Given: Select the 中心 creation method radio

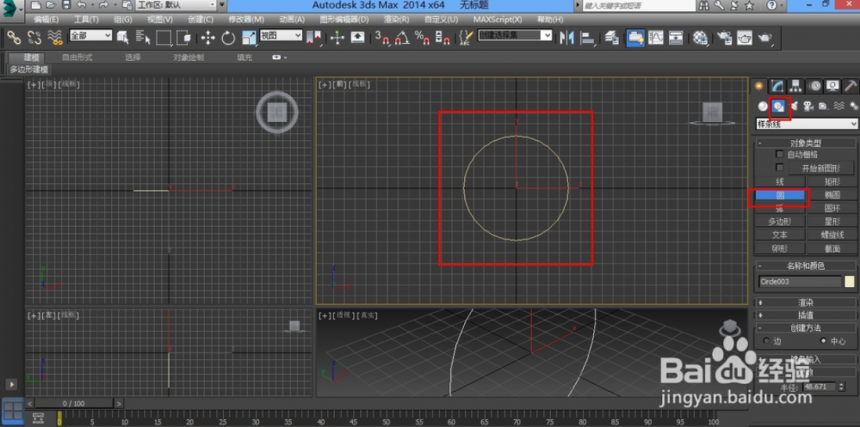Looking at the screenshot, I should [823, 340].
